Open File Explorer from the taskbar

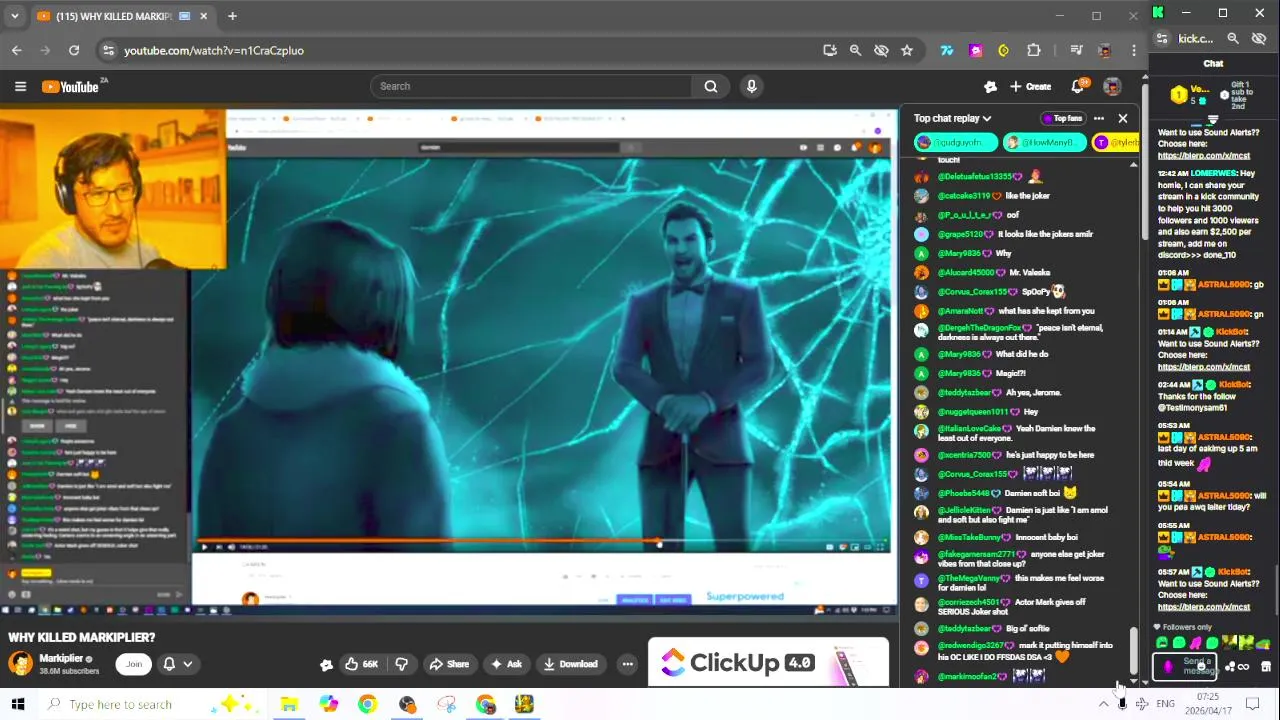click(289, 704)
